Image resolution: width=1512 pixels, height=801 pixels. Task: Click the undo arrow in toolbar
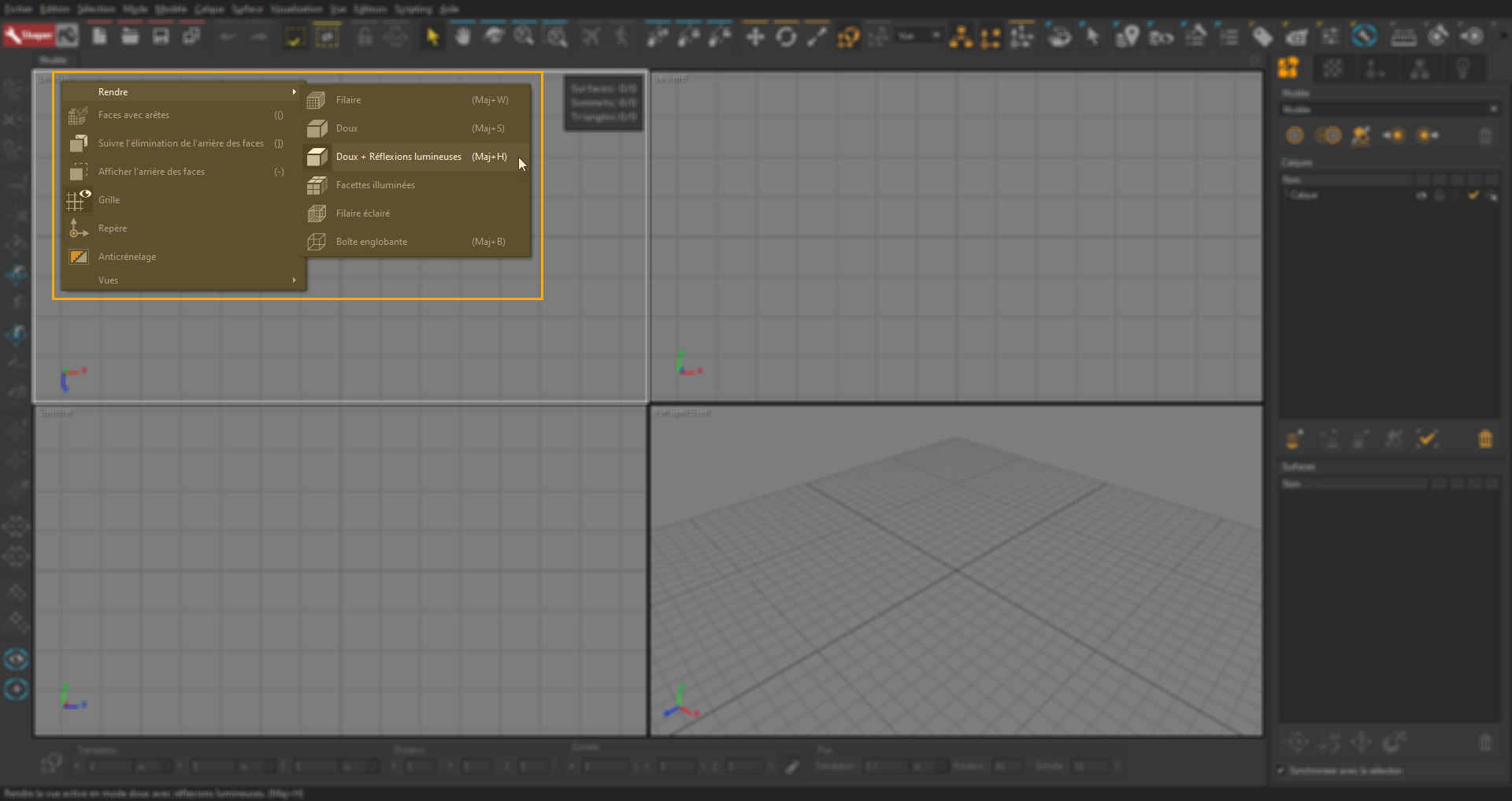(x=228, y=36)
